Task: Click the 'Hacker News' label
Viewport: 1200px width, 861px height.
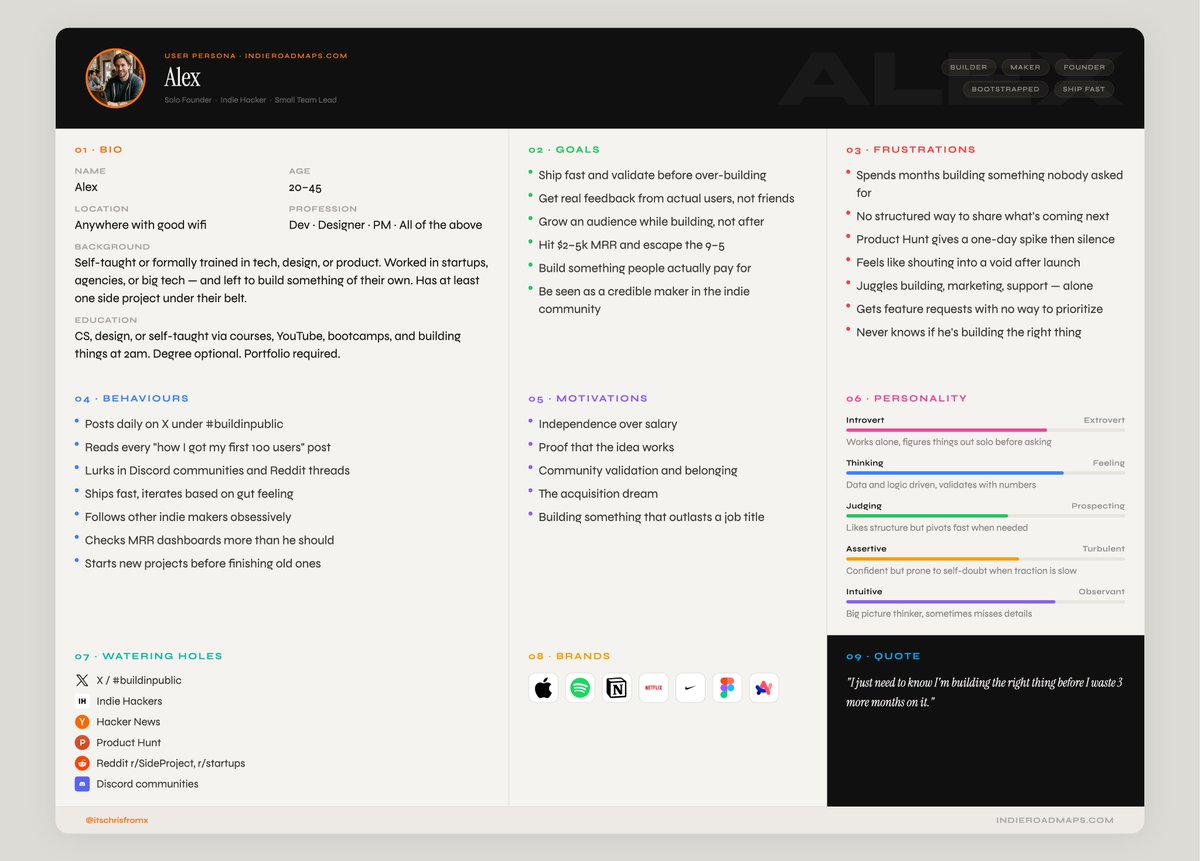Action: [128, 722]
